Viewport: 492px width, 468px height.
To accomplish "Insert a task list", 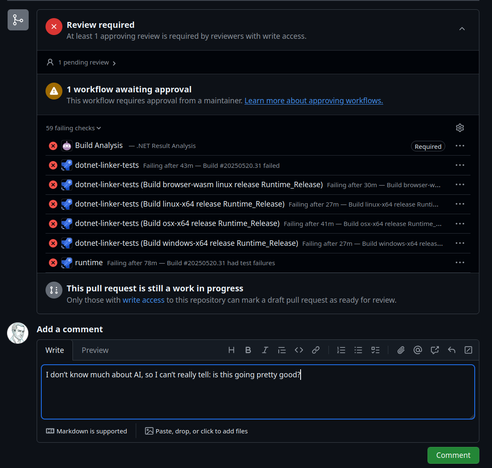I will [x=375, y=350].
